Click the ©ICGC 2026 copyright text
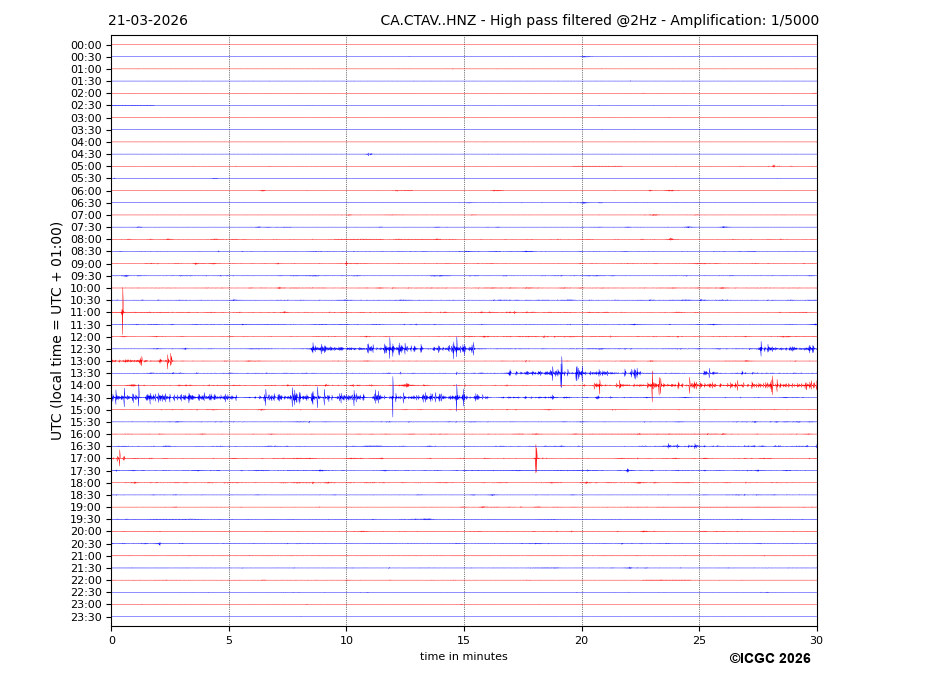This screenshot has width=927, height=696. pos(769,659)
